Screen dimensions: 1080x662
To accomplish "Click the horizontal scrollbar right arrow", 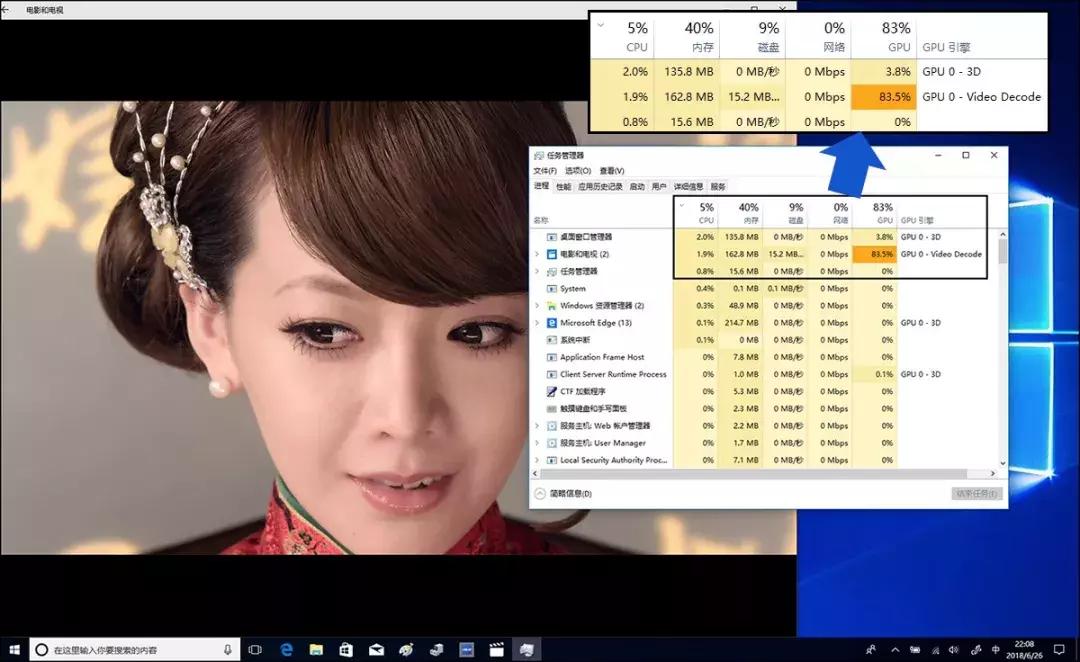I will (x=993, y=474).
